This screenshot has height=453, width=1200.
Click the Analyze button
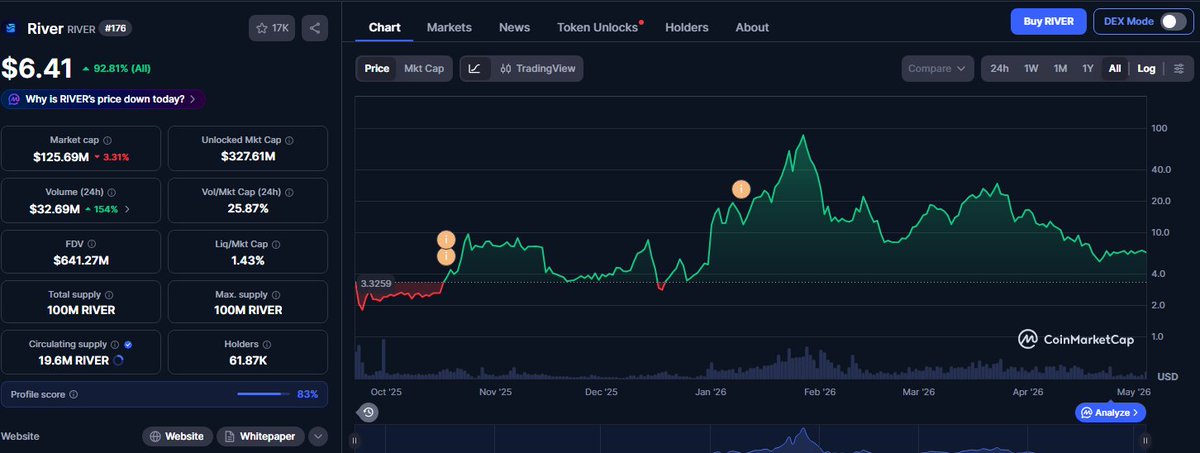coord(1110,412)
